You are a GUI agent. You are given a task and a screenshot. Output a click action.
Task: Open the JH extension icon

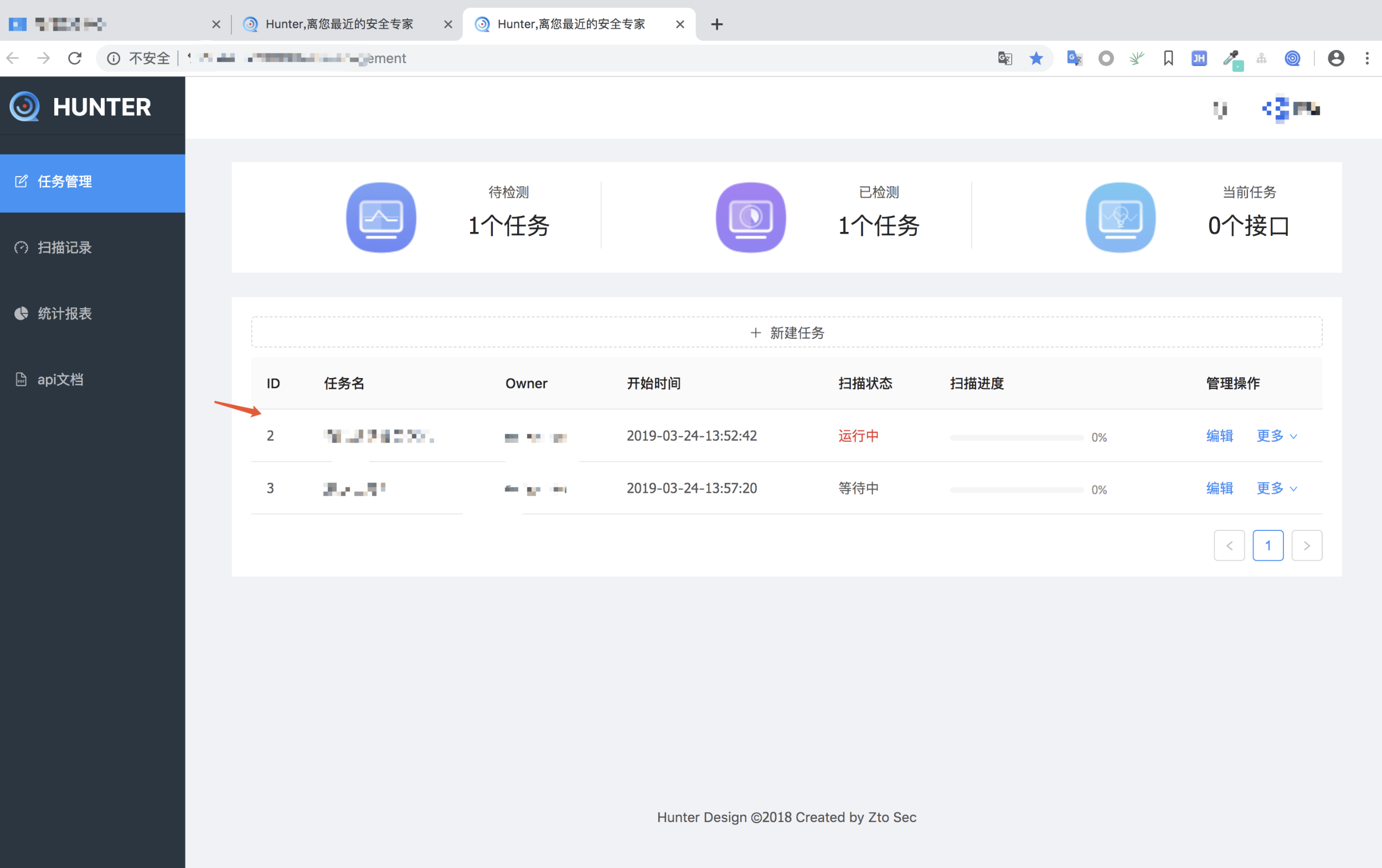click(x=1199, y=59)
